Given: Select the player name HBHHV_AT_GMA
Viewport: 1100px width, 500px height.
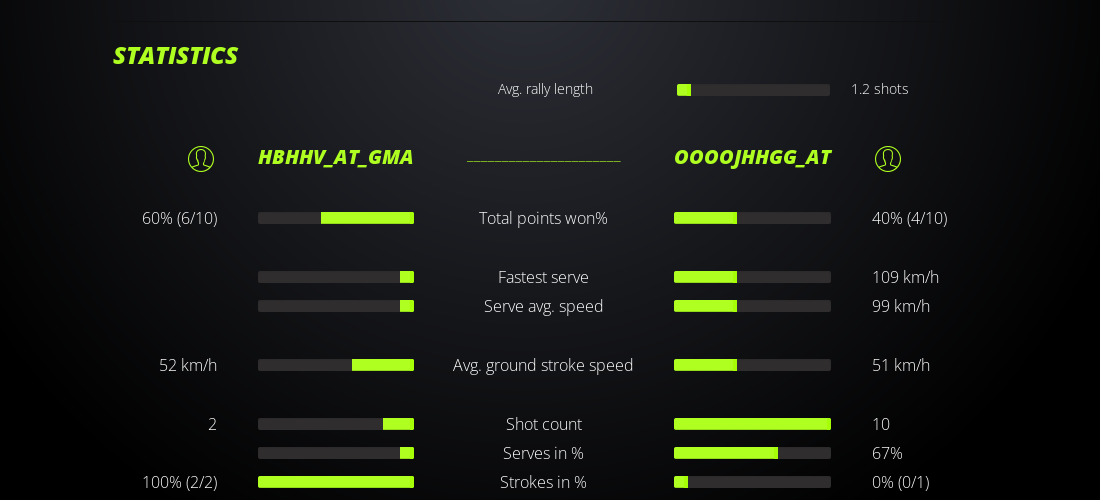Looking at the screenshot, I should [335, 157].
